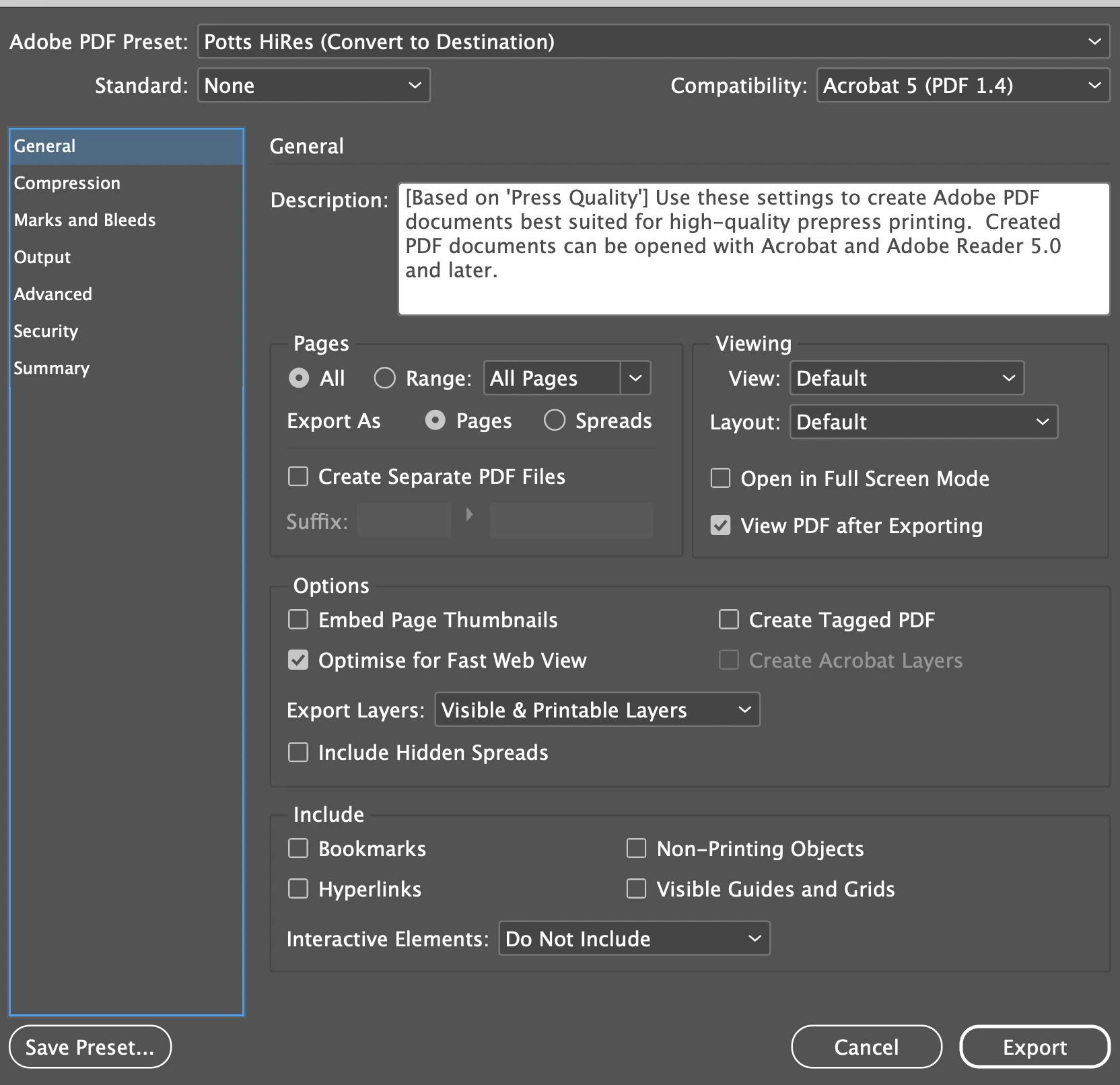Tick Visible Guides and Grids checkbox
The width and height of the screenshot is (1120, 1085).
pyautogui.click(x=636, y=889)
